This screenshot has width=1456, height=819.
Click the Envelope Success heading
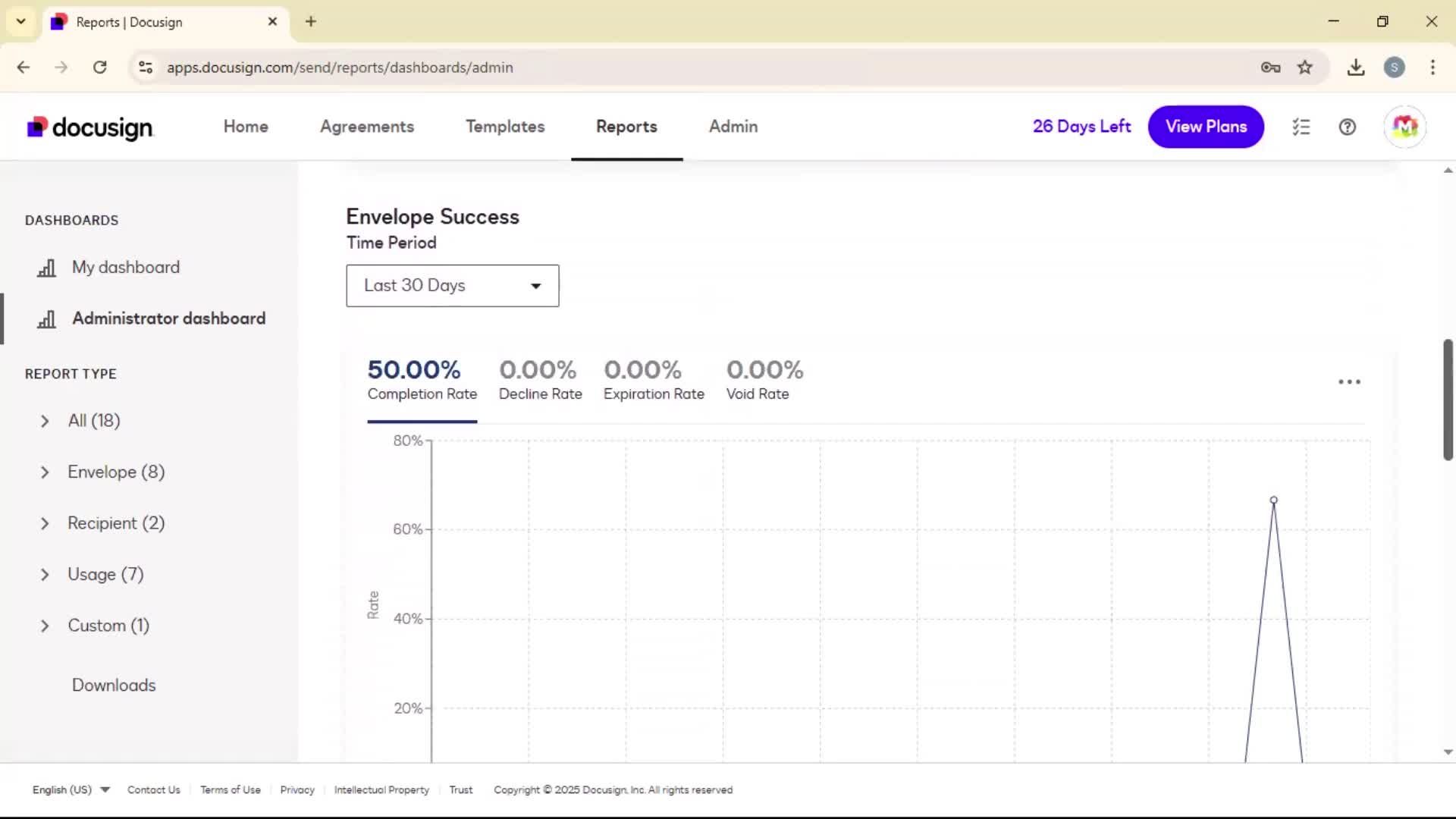click(x=432, y=217)
